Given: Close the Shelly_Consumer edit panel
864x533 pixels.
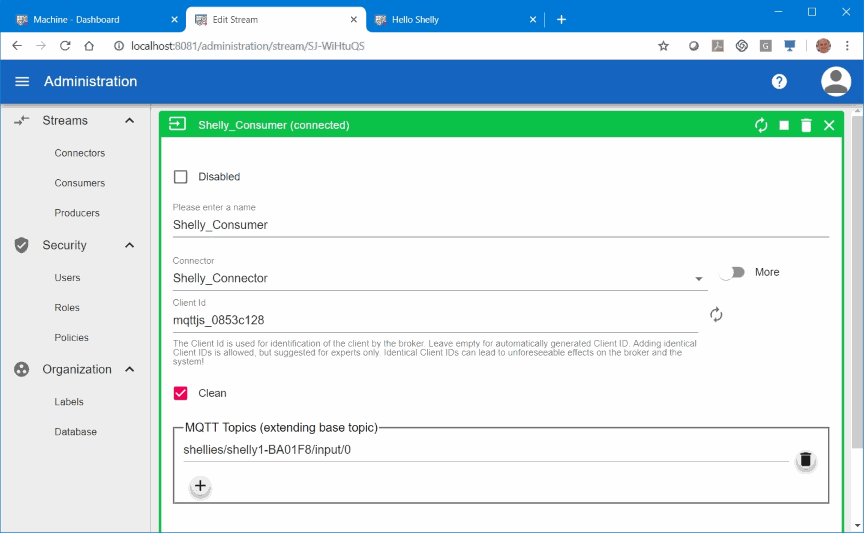Looking at the screenshot, I should pos(829,125).
